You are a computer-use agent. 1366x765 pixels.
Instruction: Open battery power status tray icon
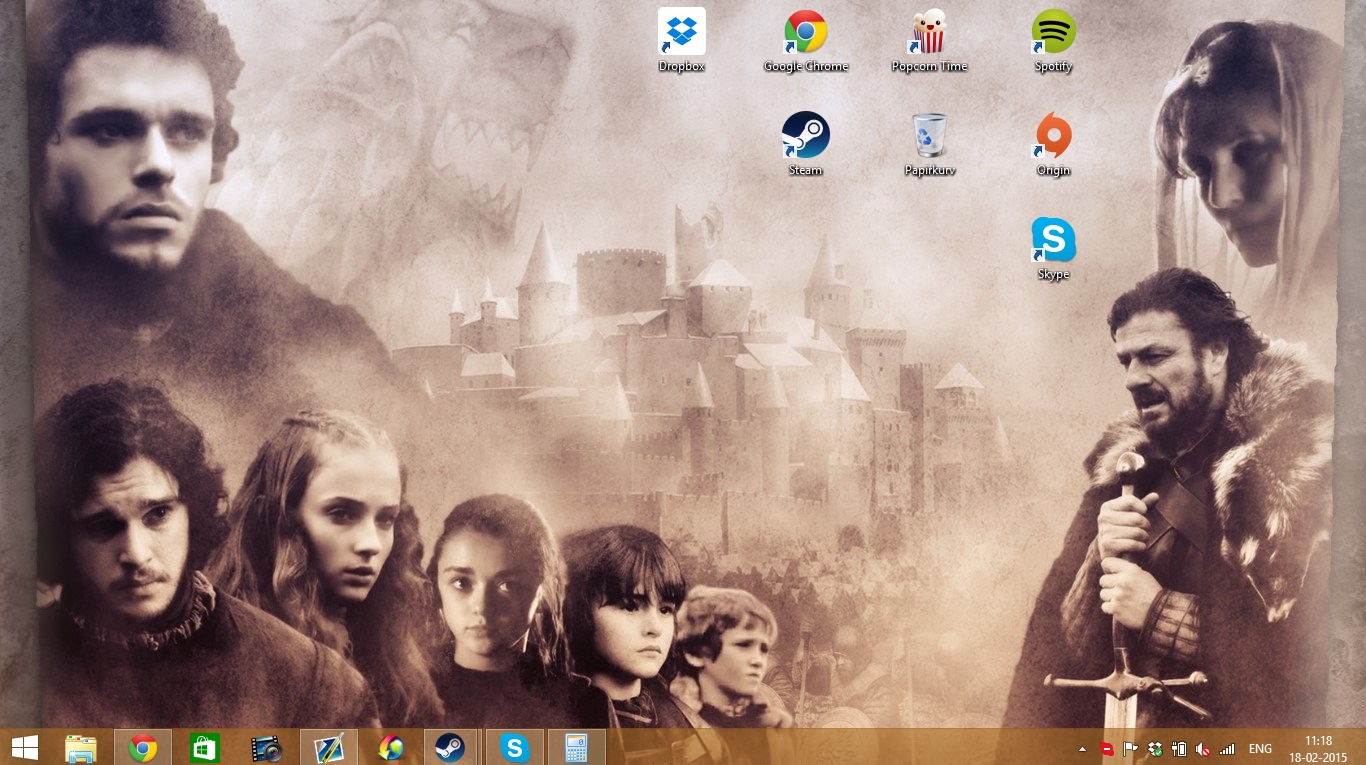click(1179, 748)
